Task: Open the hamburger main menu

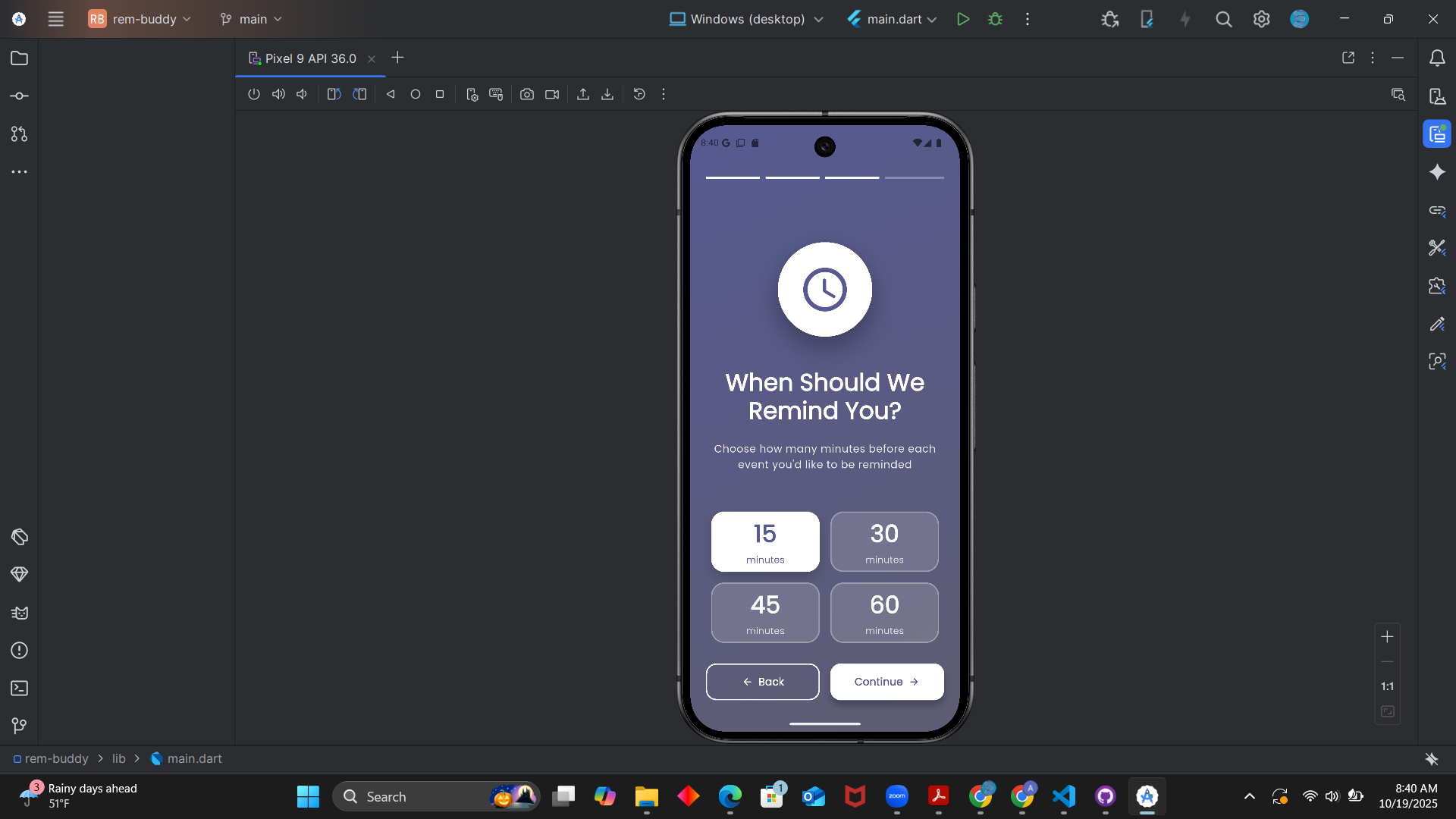Action: [56, 19]
